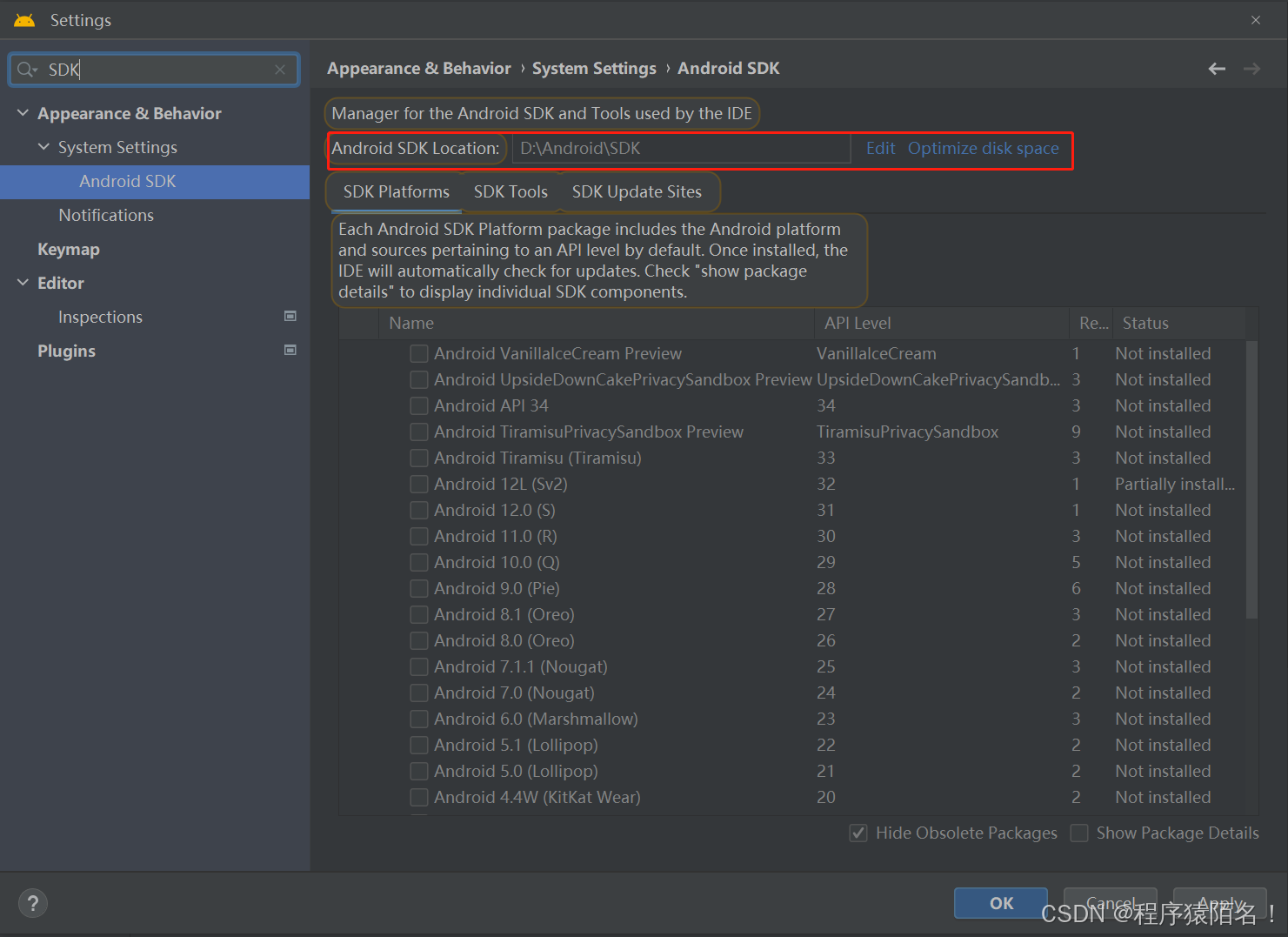Check Android 7.1.1 (Nougat) checkbox
Viewport: 1288px width, 937px height.
419,666
